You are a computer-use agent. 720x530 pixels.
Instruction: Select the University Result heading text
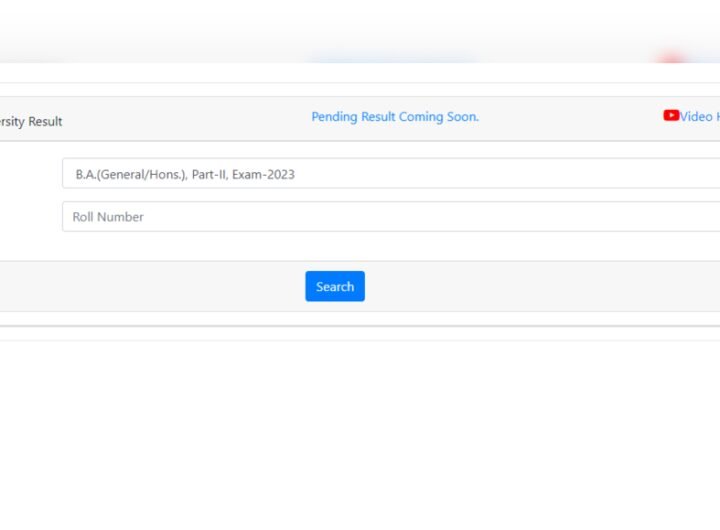31,122
